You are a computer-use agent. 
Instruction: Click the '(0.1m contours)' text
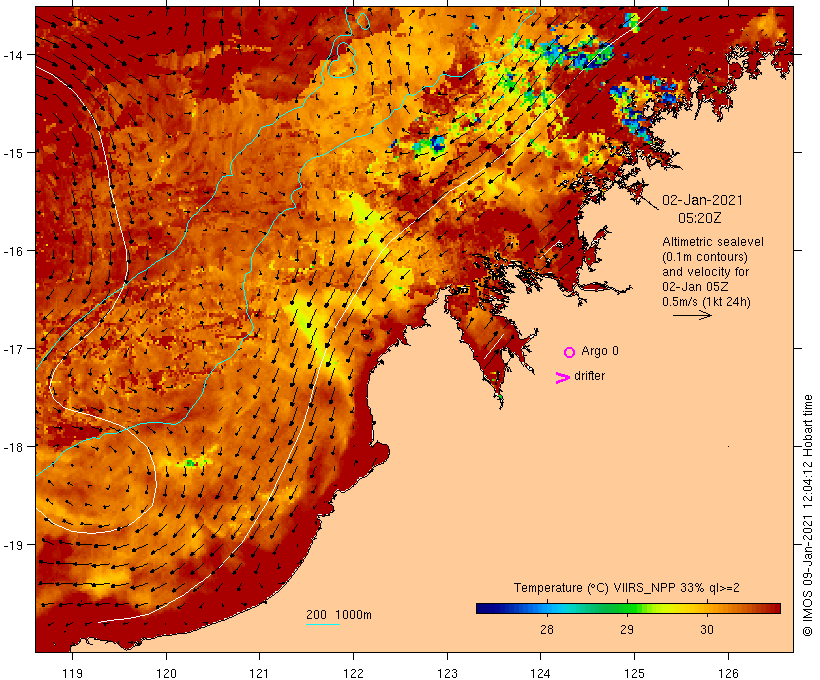pyautogui.click(x=705, y=257)
